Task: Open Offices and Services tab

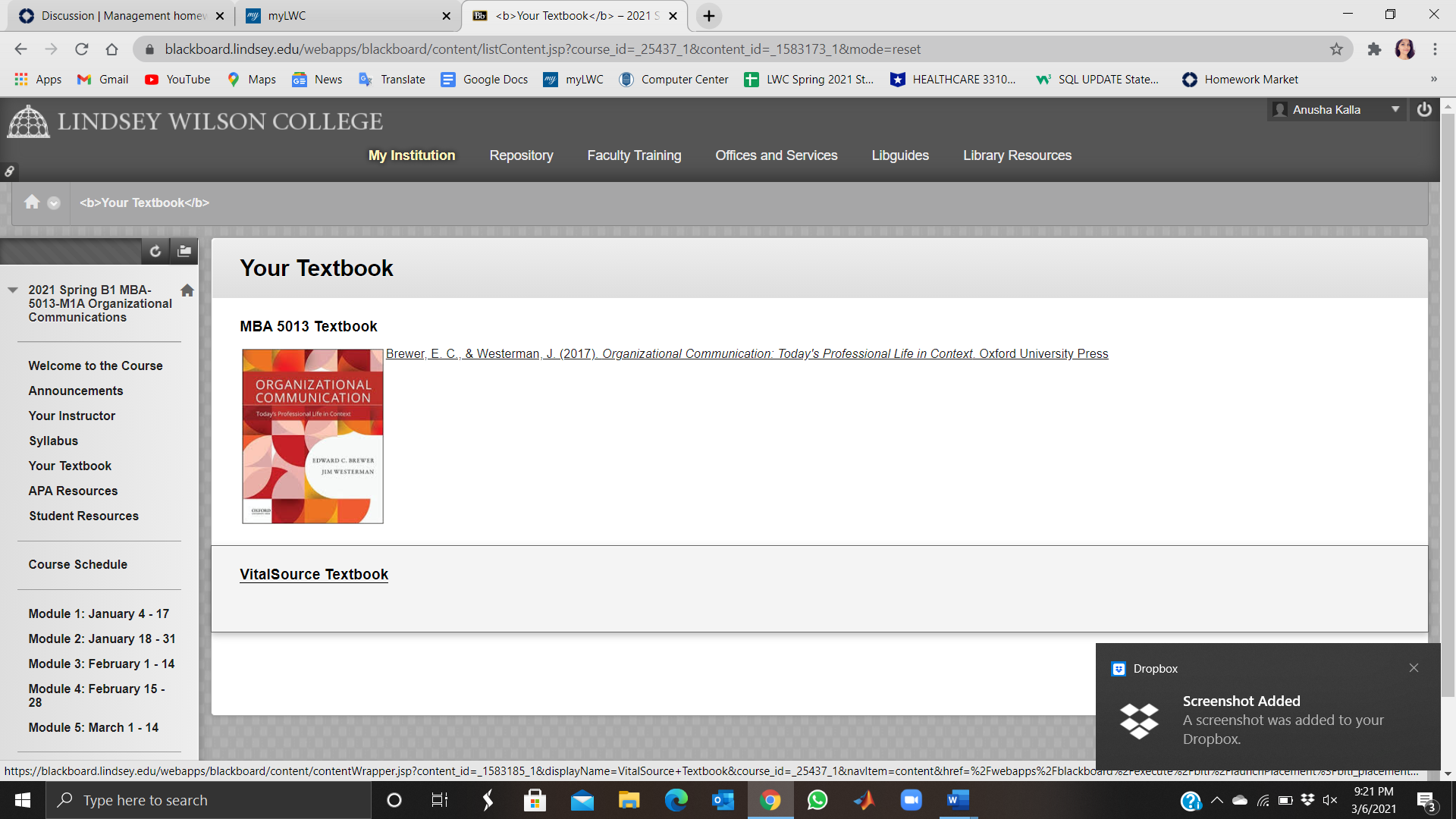Action: [x=776, y=155]
